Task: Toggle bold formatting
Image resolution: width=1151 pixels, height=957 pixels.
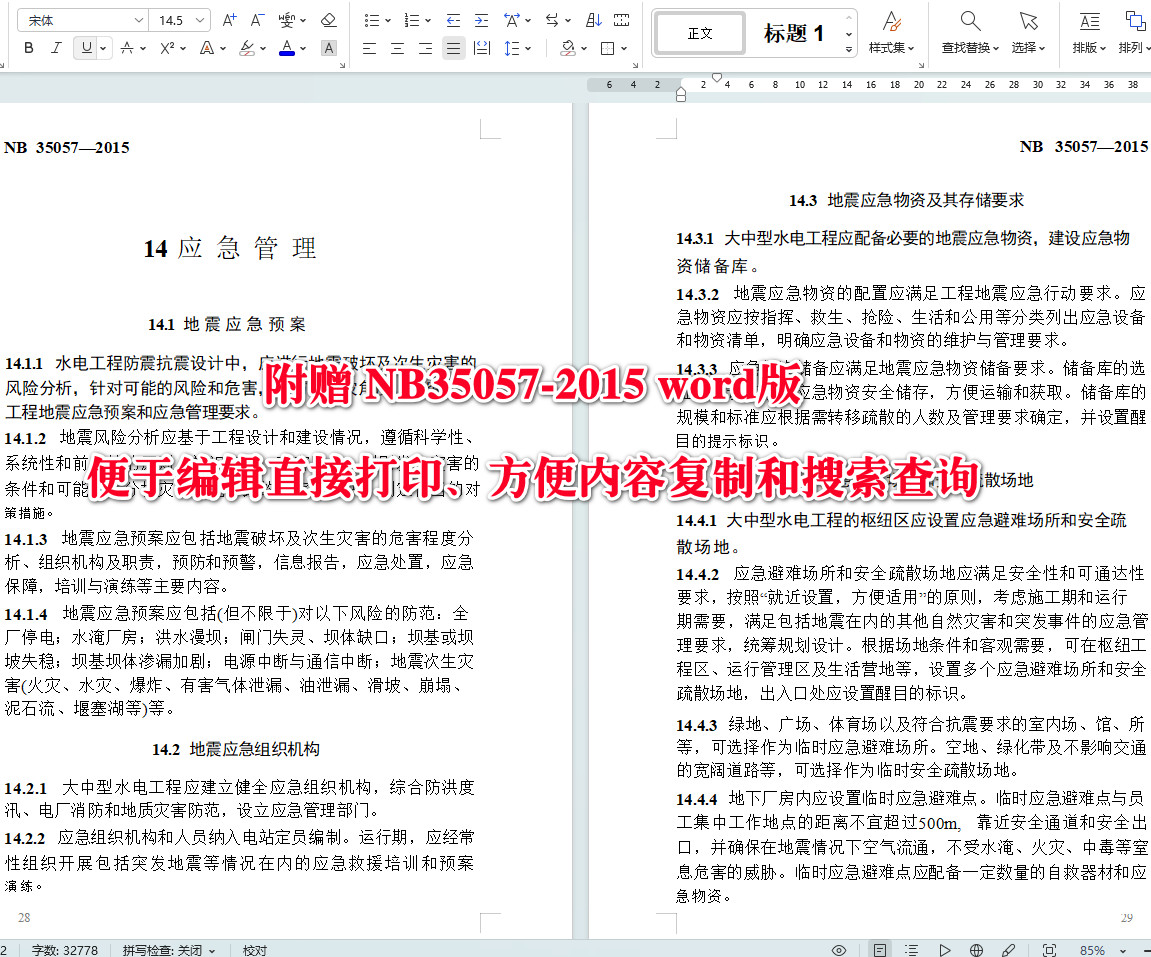Action: click(29, 48)
